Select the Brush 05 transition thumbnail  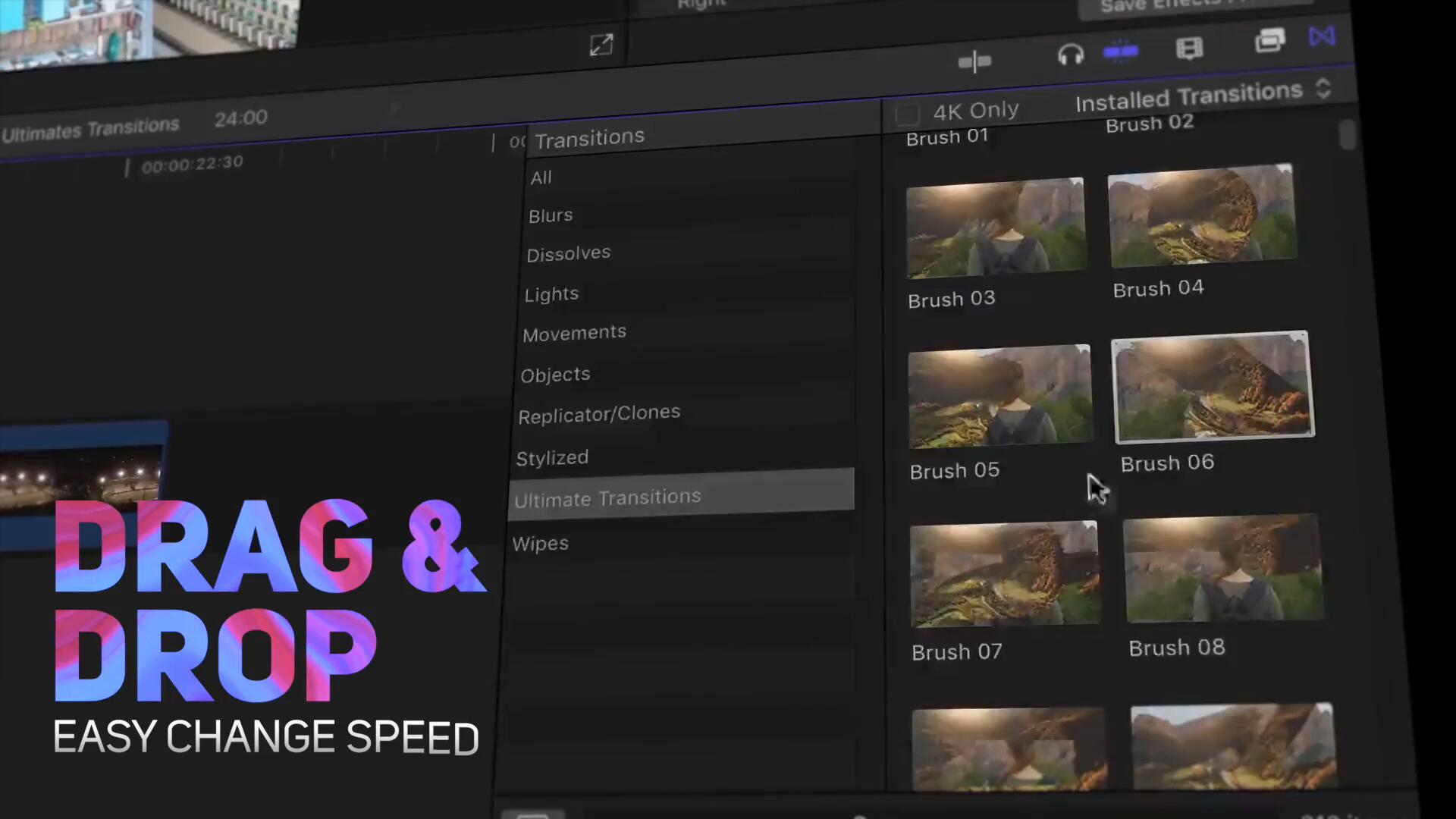(x=1000, y=397)
